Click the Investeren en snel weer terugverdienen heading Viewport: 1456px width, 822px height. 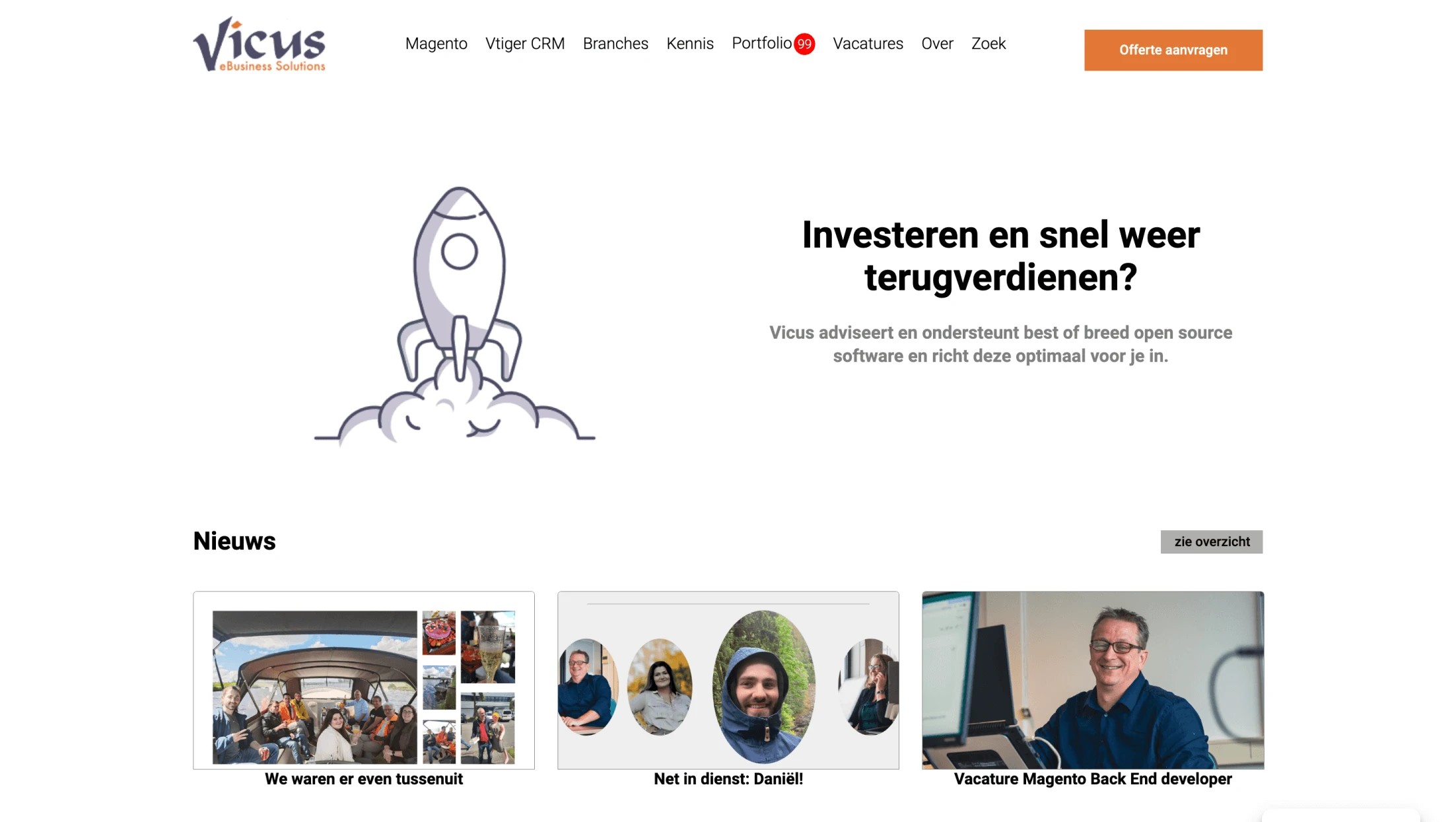tap(1000, 256)
